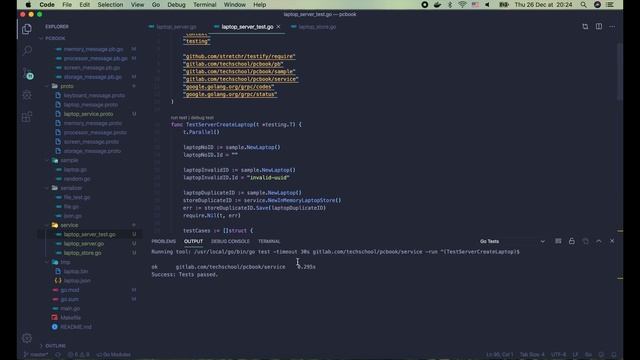Open laptop.json in tmp folder
Viewport: 640px width, 360px height.
pyautogui.click(x=77, y=281)
